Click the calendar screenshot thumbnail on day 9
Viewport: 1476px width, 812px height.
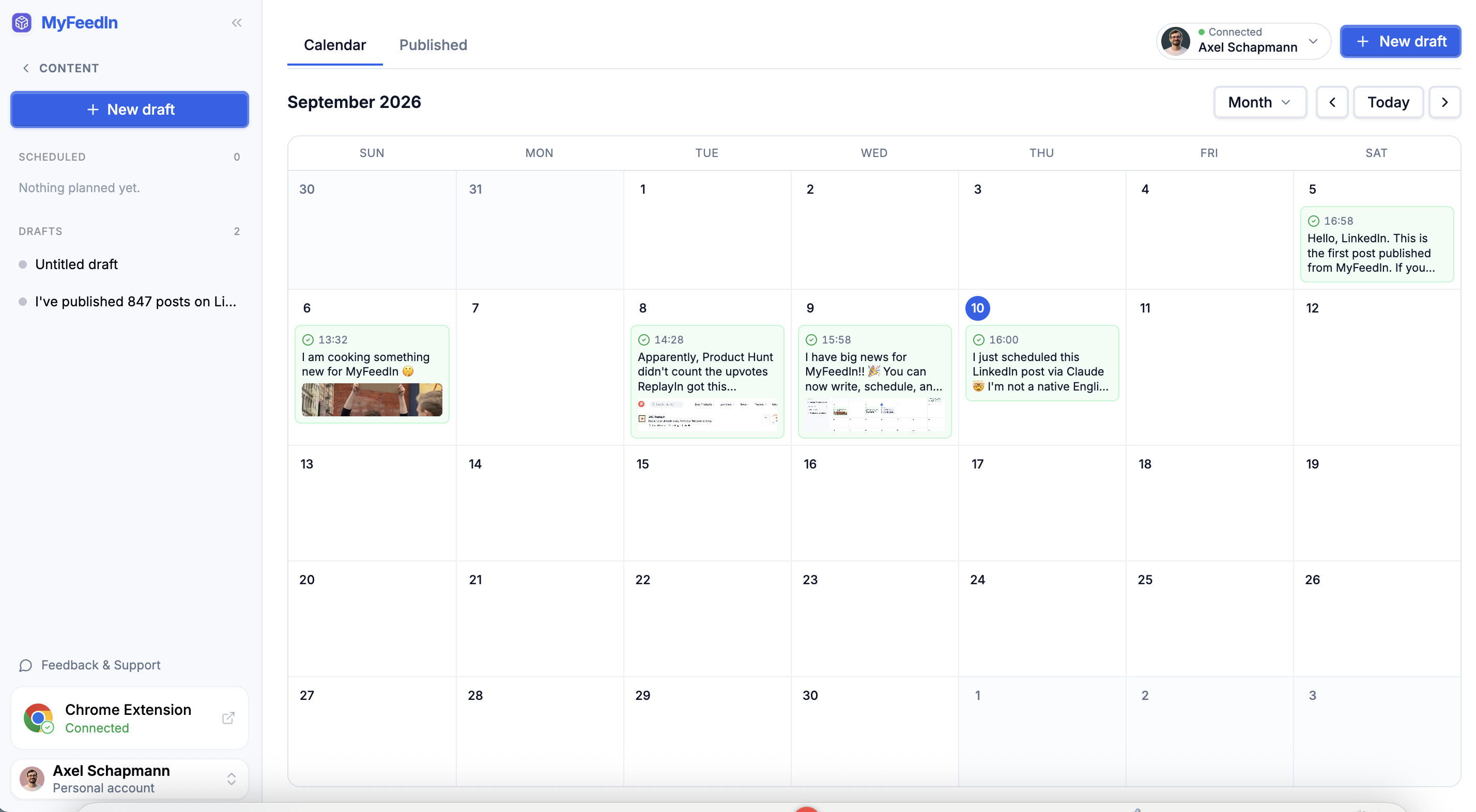(x=874, y=414)
